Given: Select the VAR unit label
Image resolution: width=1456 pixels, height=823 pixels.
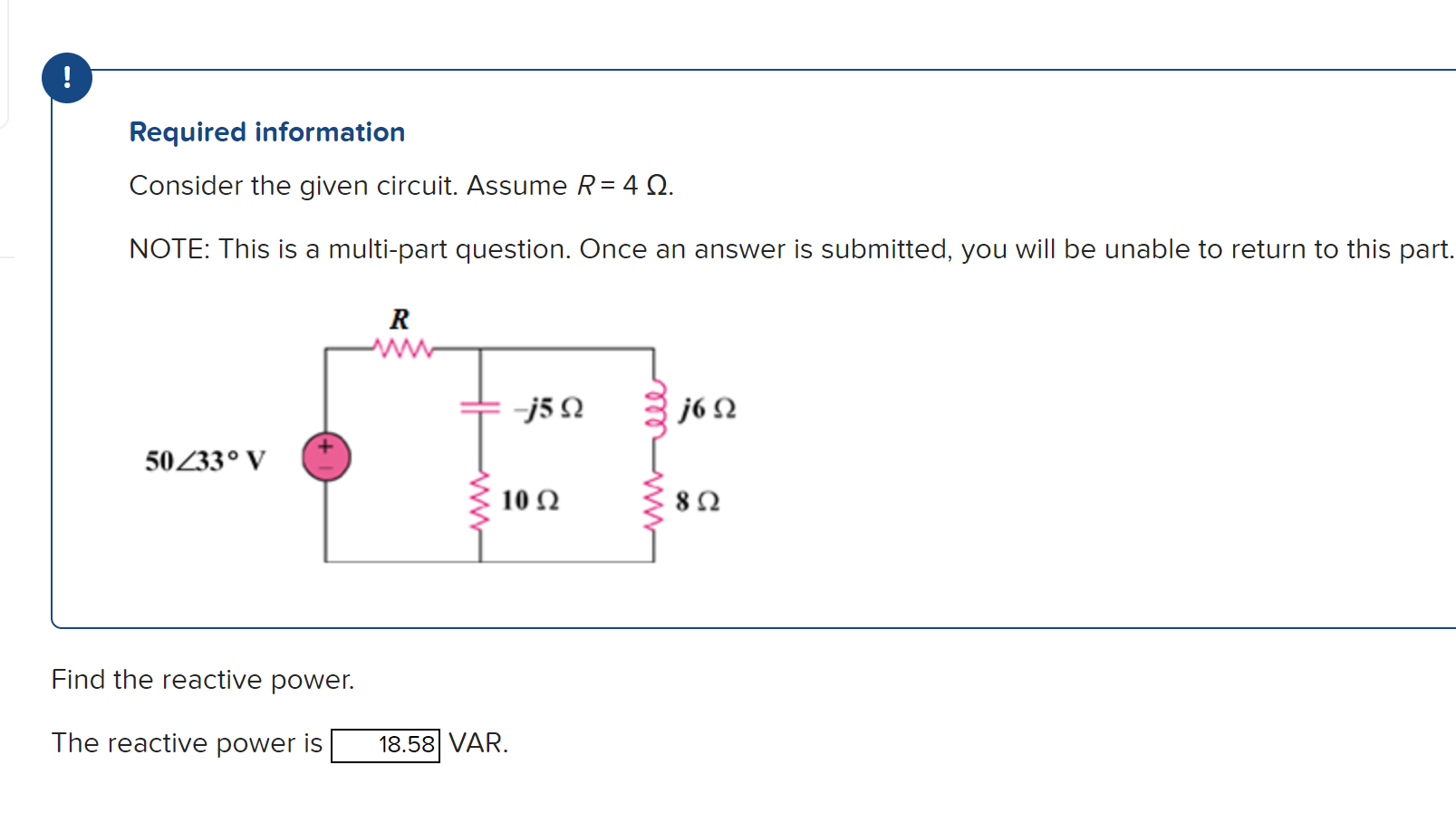Looking at the screenshot, I should point(477,743).
